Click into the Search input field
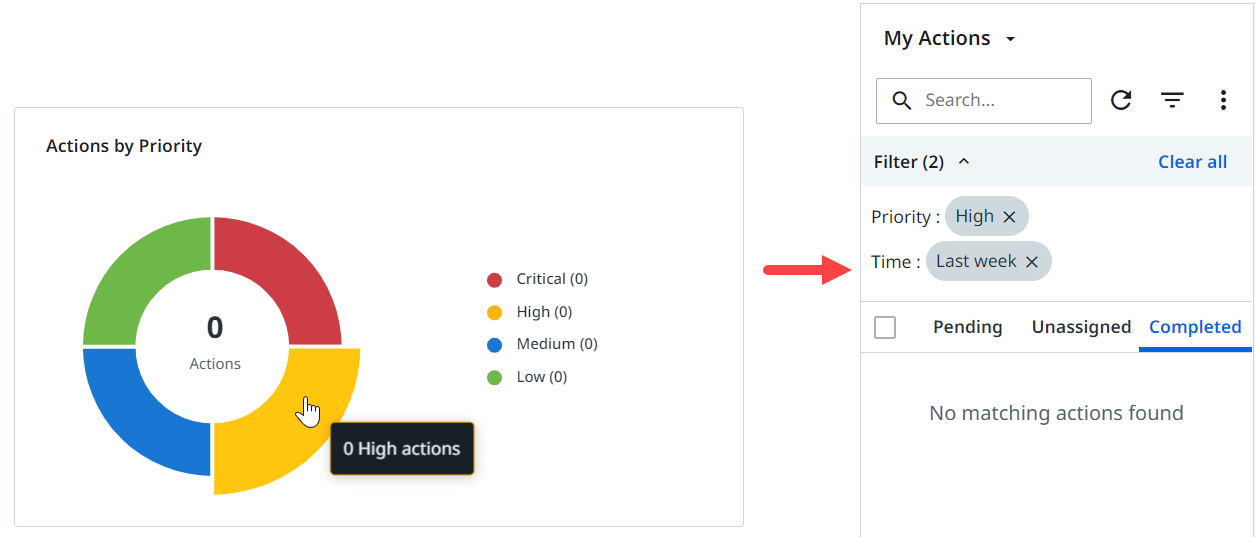Image resolution: width=1256 pixels, height=537 pixels. pyautogui.click(x=1000, y=100)
